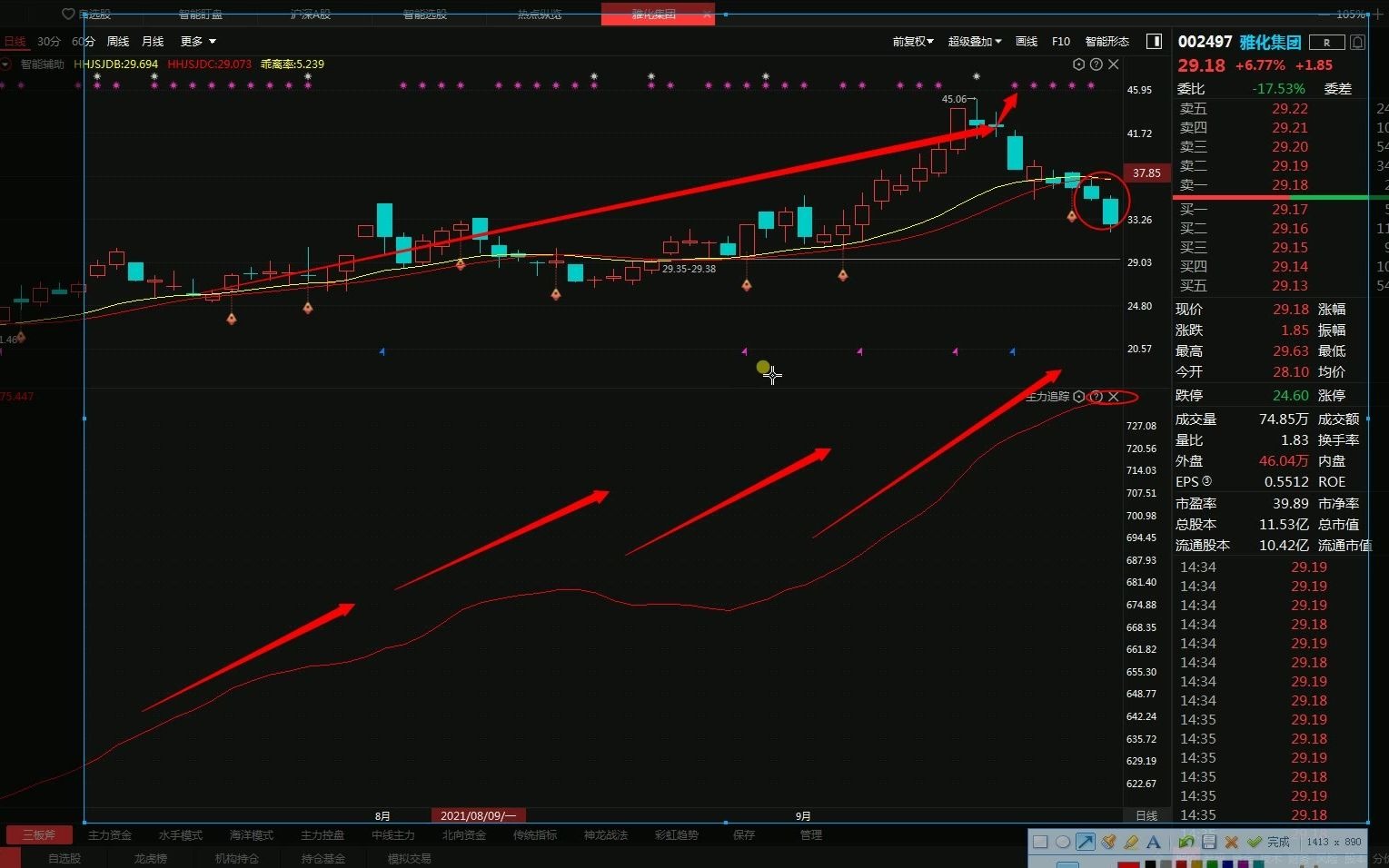Close the 主力追踪 sub-panel
The width and height of the screenshot is (1389, 868).
click(1113, 397)
